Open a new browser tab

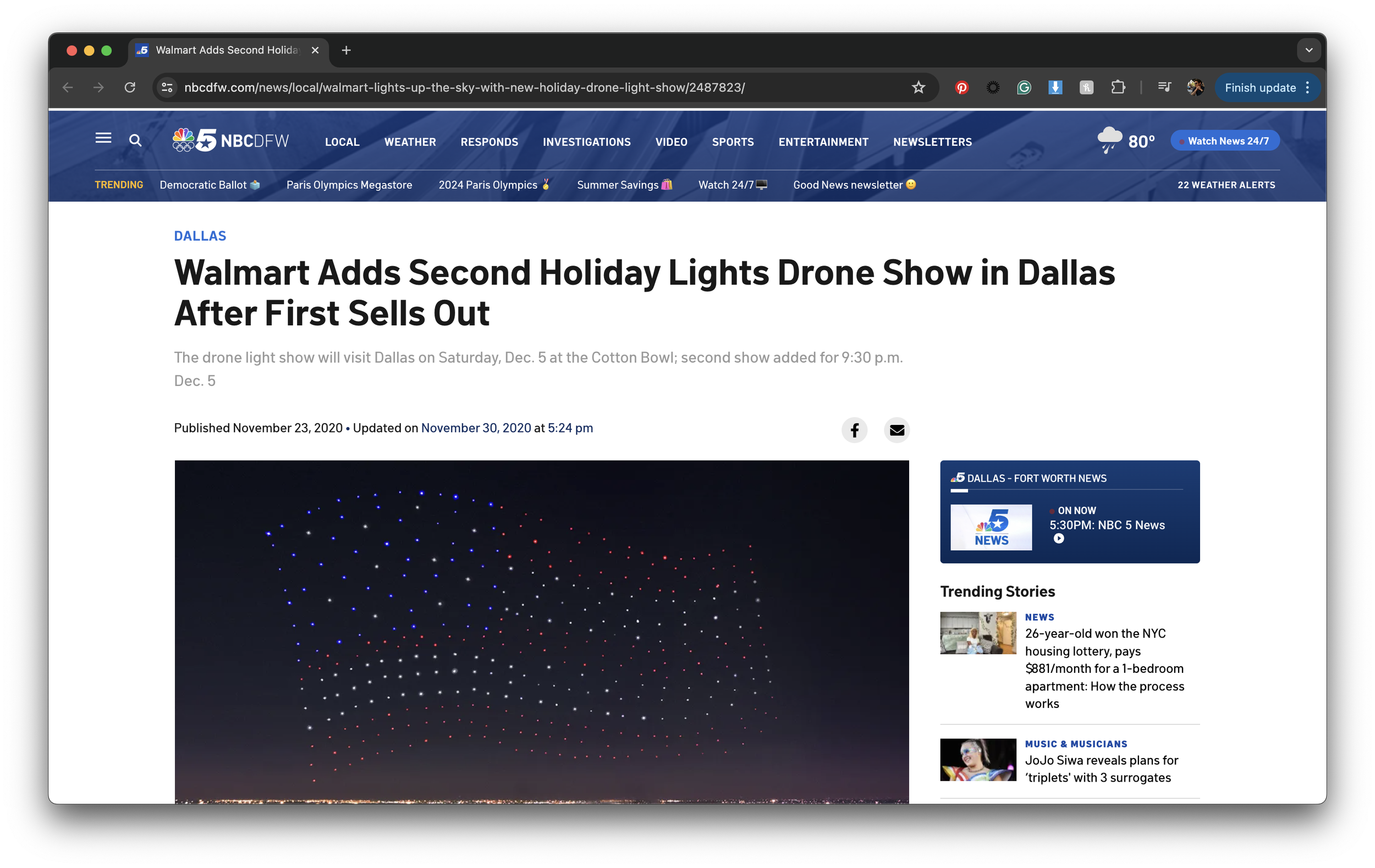coord(346,51)
